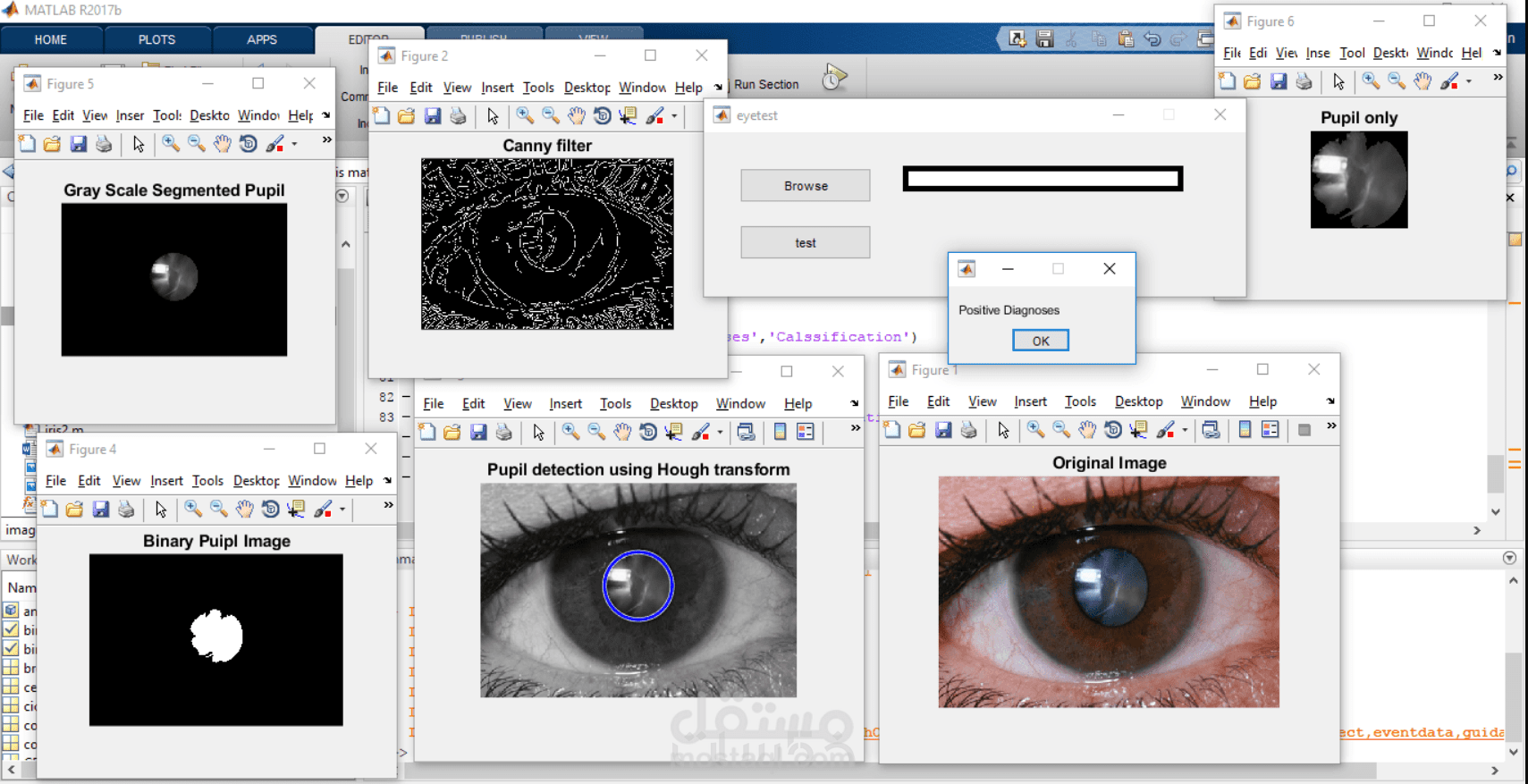Click Insert Colorbar icon in Hough transform figure
The image size is (1528, 784).
point(780,432)
